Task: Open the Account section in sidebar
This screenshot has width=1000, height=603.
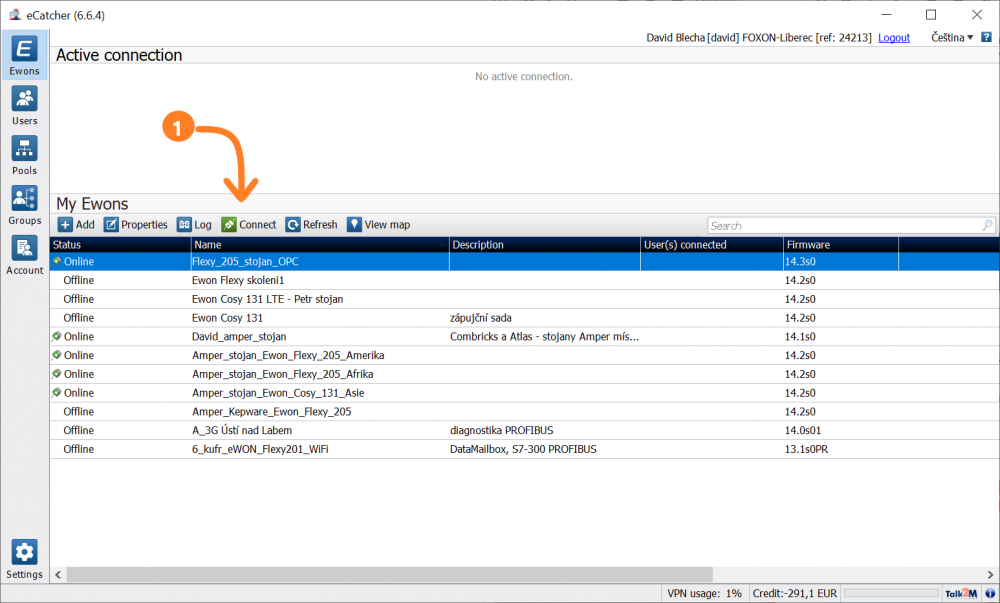Action: (24, 255)
